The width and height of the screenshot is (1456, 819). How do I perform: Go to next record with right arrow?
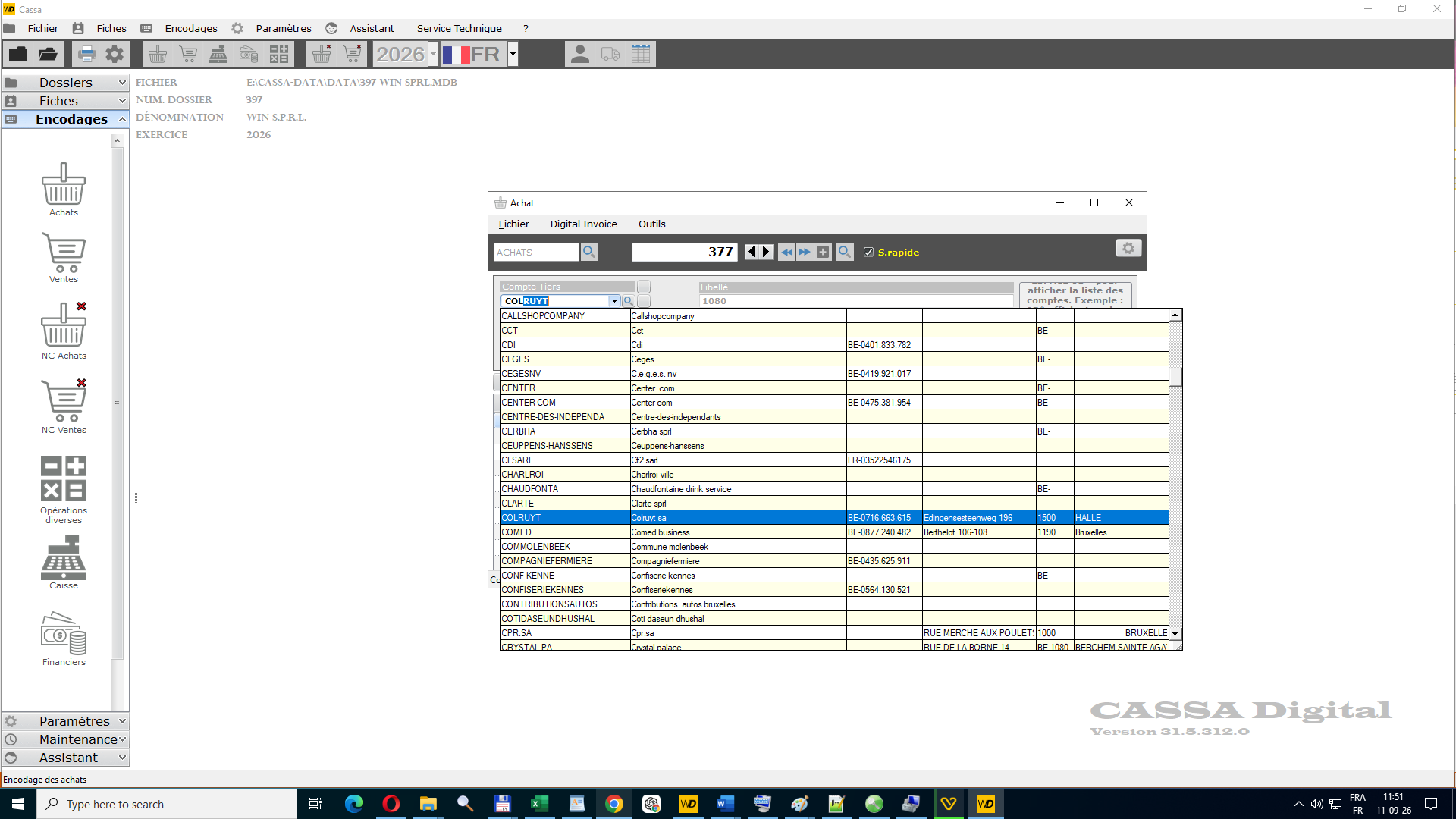766,252
